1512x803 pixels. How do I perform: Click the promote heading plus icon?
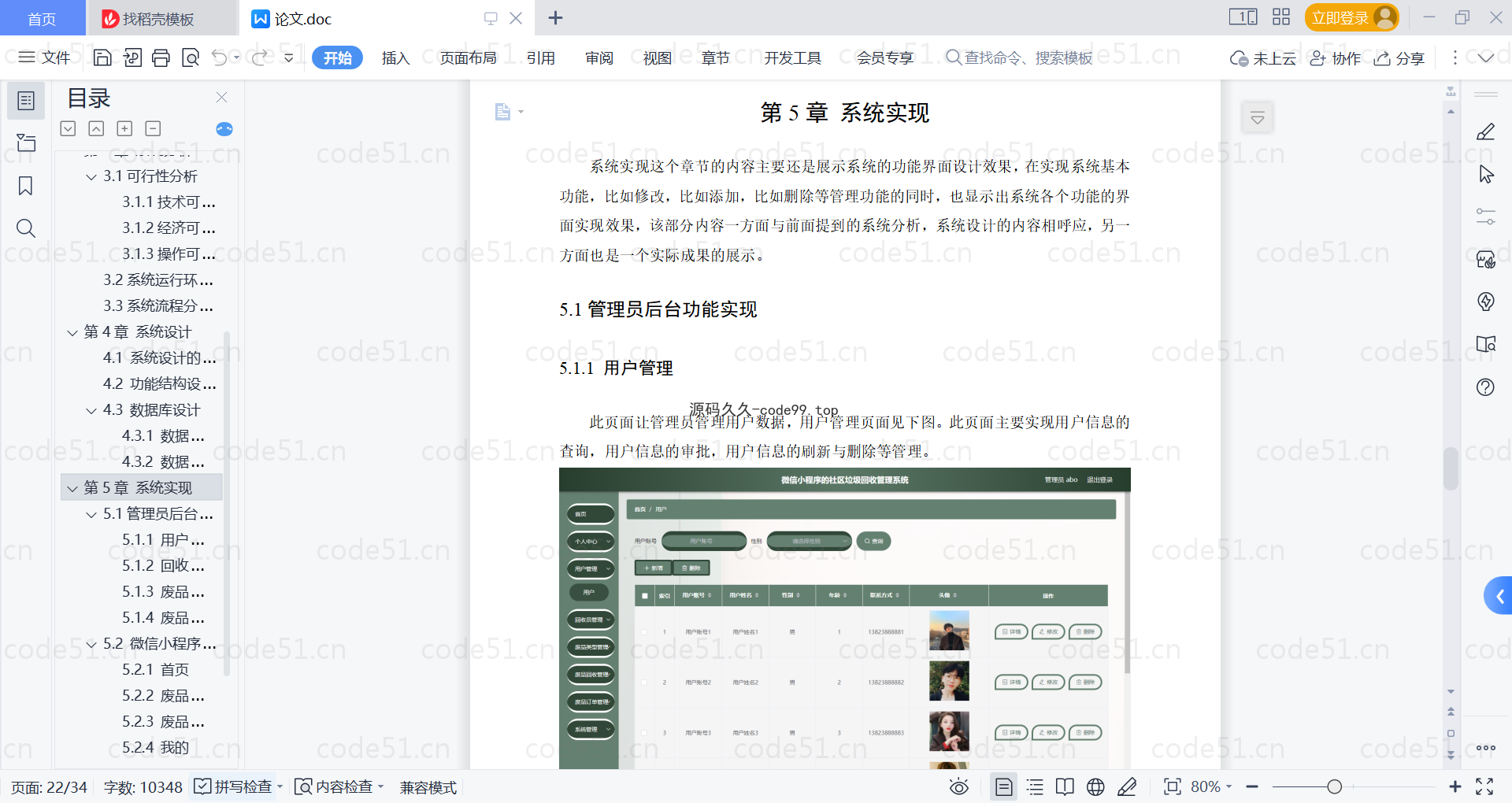pos(124,128)
